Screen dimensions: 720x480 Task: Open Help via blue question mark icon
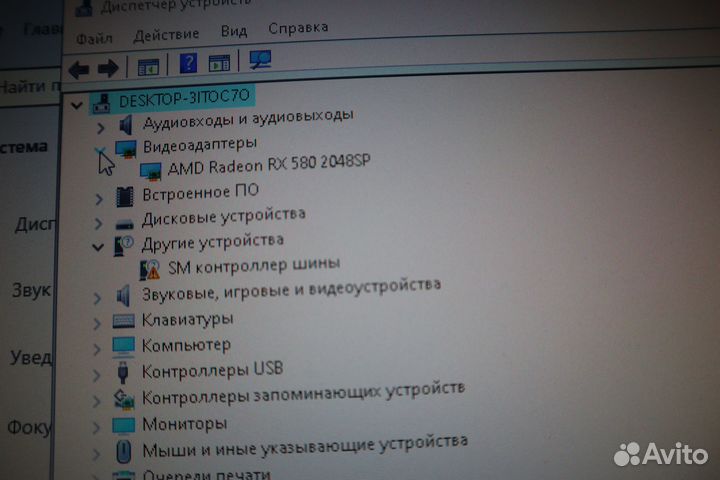pos(188,63)
